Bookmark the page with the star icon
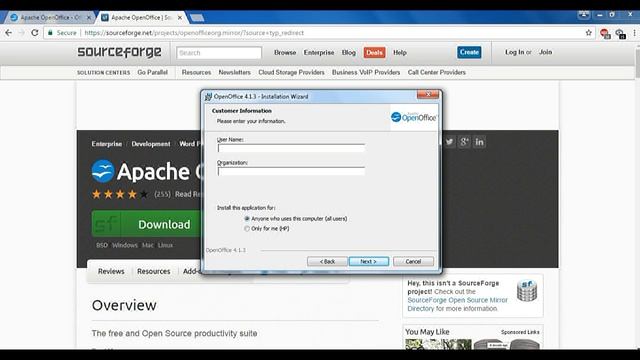Viewport: 640px width, 360px height. [588, 33]
